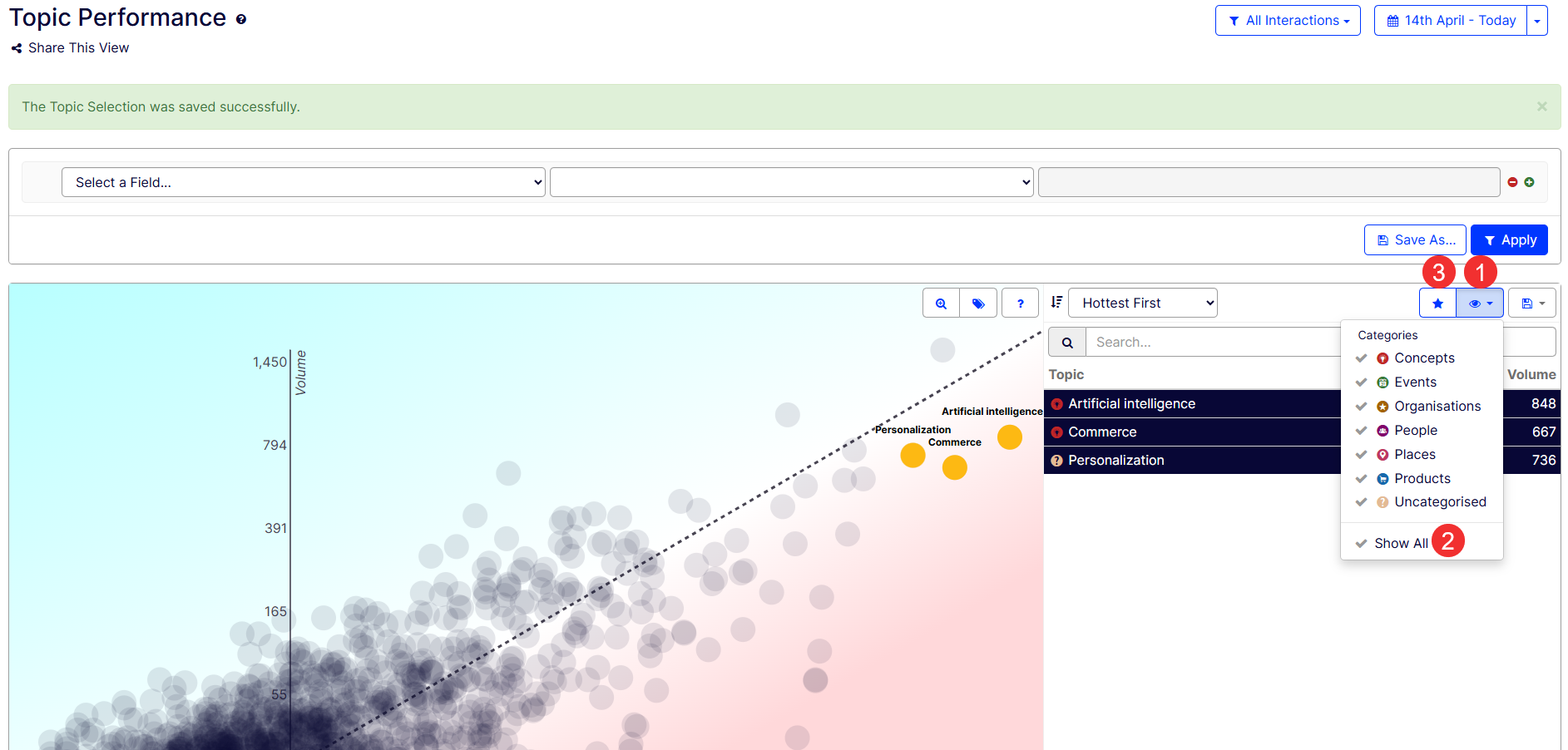Screen dimensions: 1568x750
Task: Toggle People category visibility
Action: click(1422, 431)
